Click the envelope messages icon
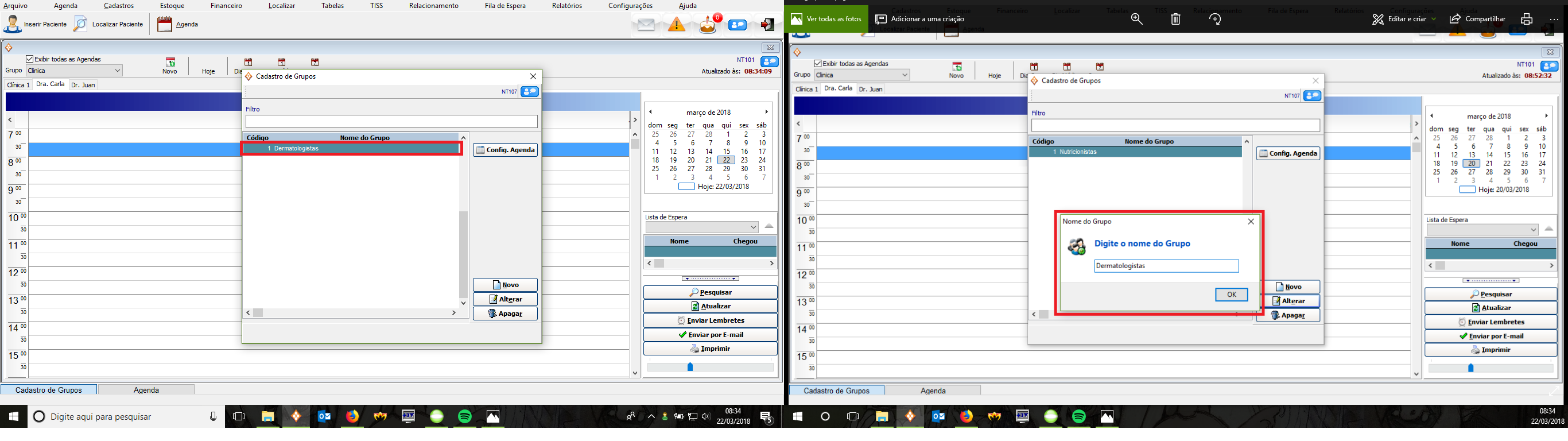Viewport: 1568px width, 441px height. pyautogui.click(x=646, y=25)
